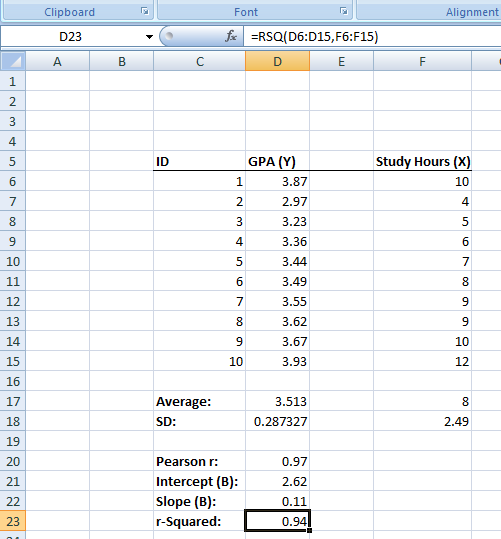Select the SD value 0.287327
Viewport: 501px width, 539px height.
click(x=277, y=421)
